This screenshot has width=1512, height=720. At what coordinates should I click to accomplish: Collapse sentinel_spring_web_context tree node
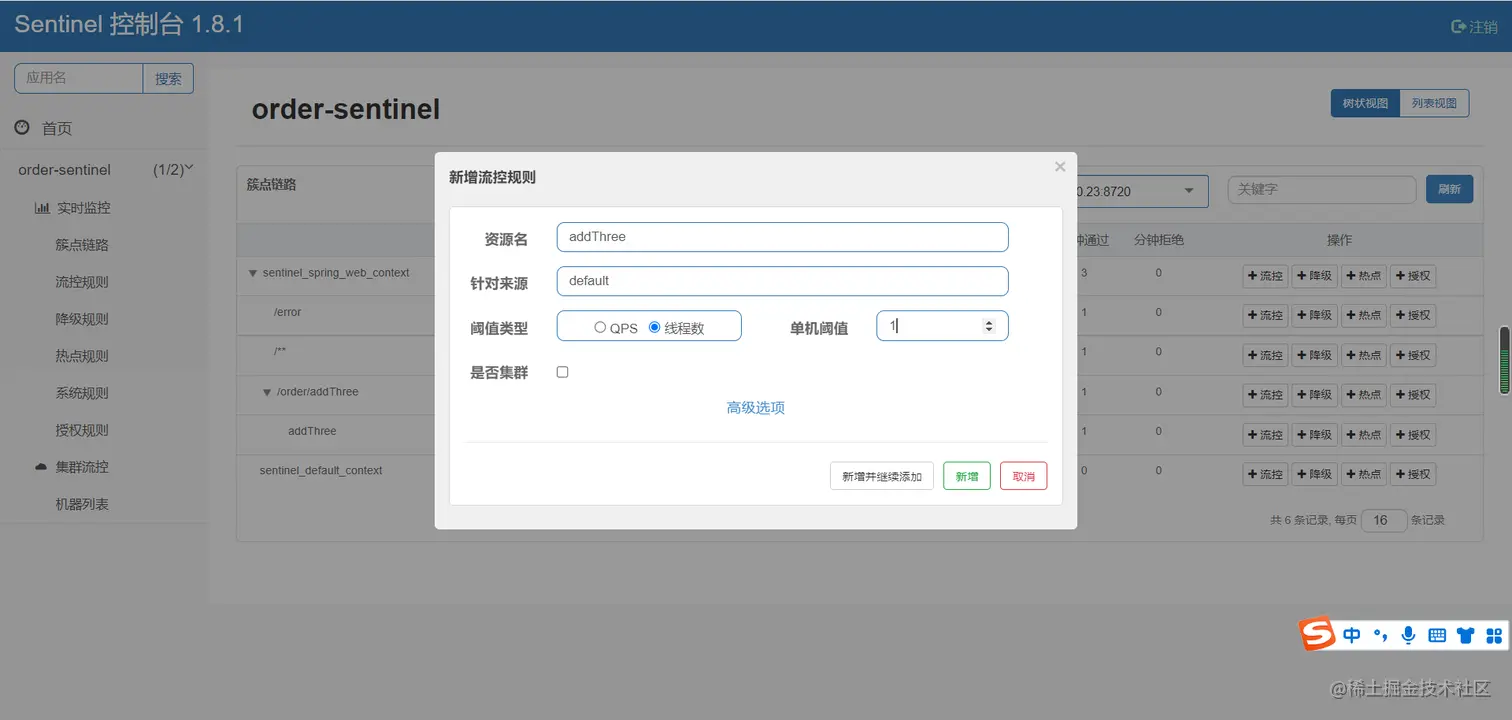coord(253,273)
